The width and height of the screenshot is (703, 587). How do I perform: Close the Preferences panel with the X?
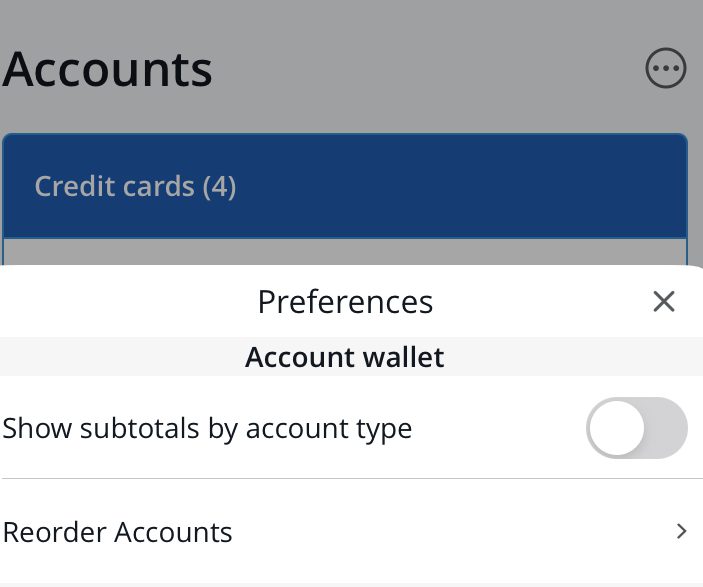tap(664, 301)
